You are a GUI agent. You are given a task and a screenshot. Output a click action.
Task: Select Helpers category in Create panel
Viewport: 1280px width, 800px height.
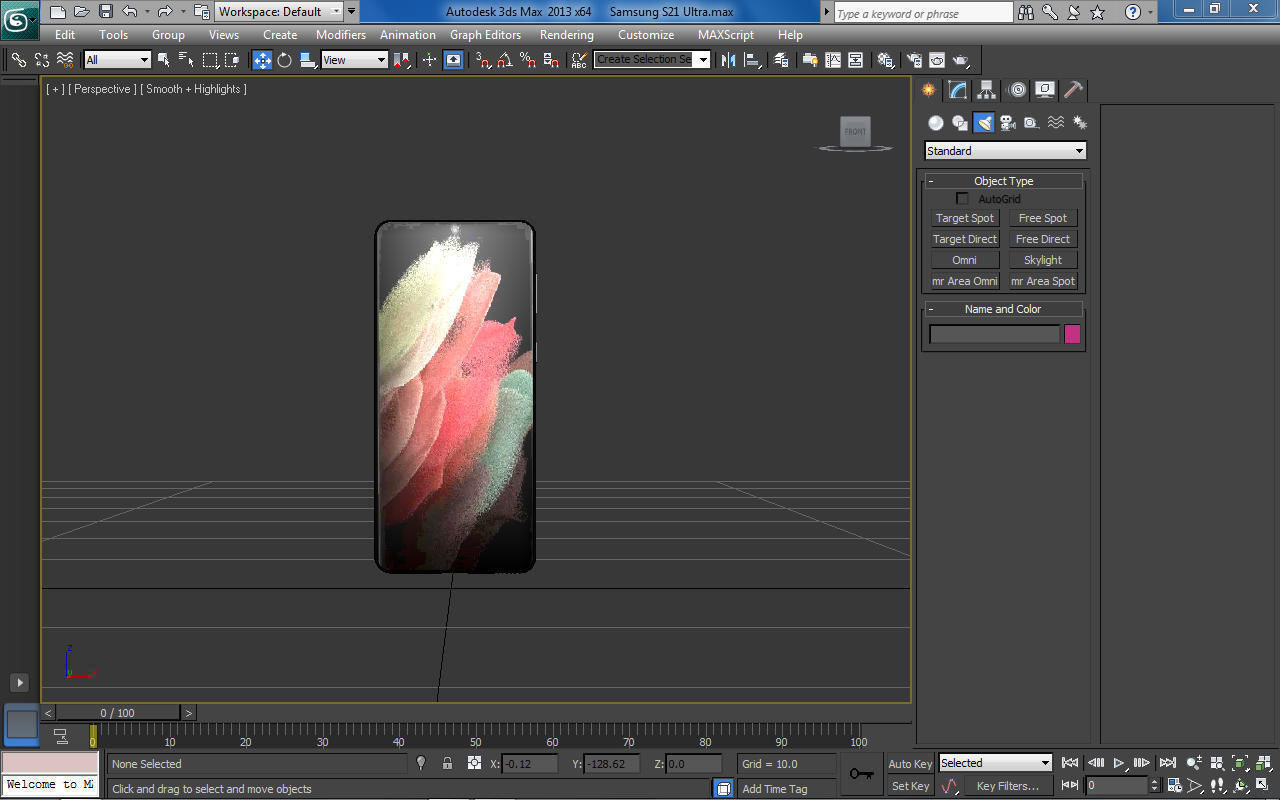1032,122
